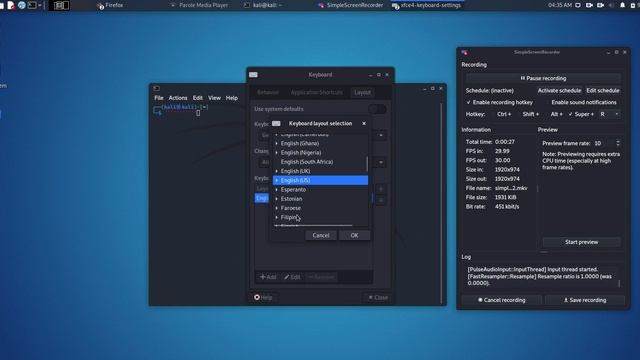
Task: Click the layout list vertical scrollbar
Action: coord(367,164)
